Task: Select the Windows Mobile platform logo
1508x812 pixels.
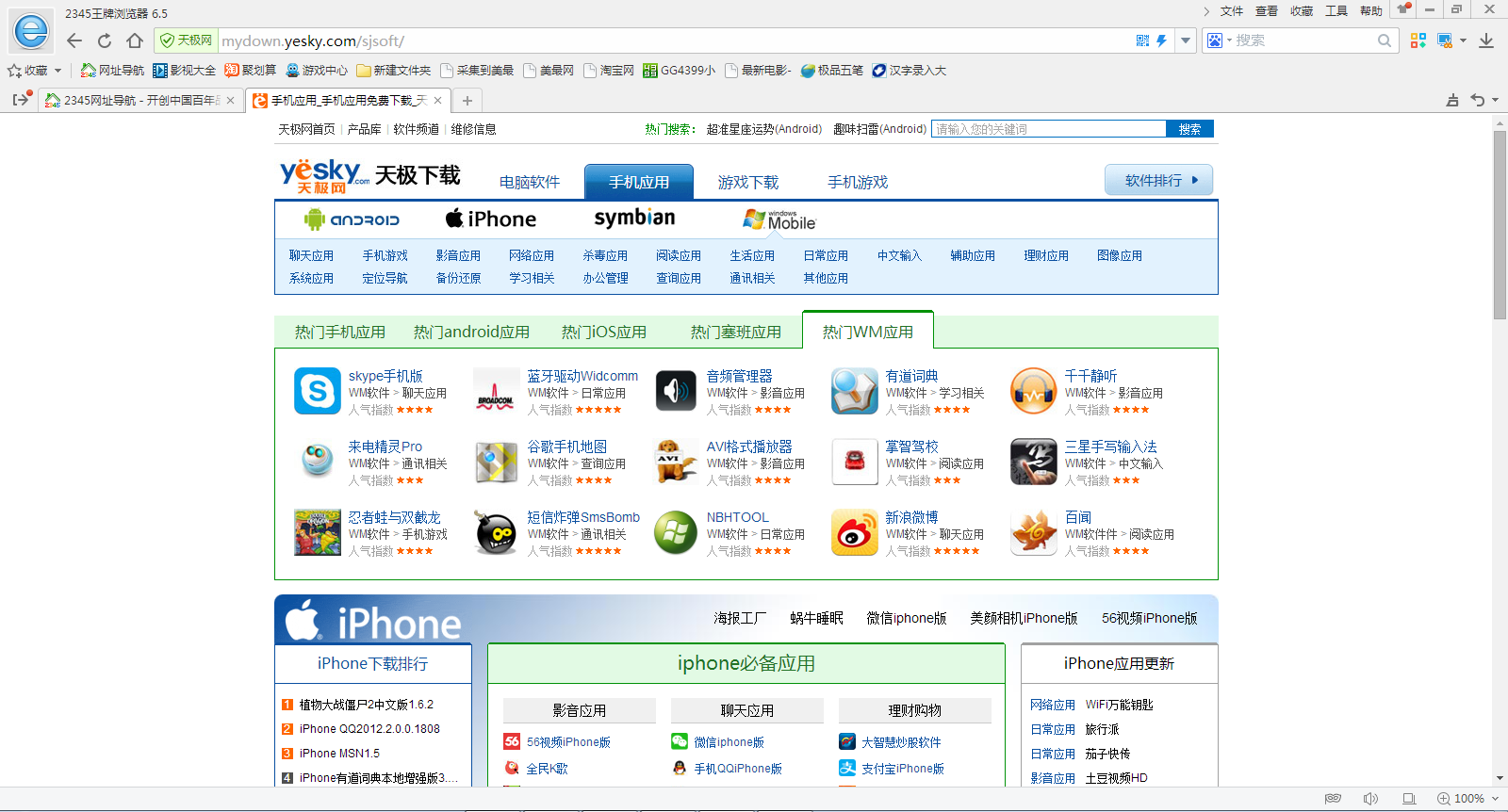Action: [x=779, y=219]
